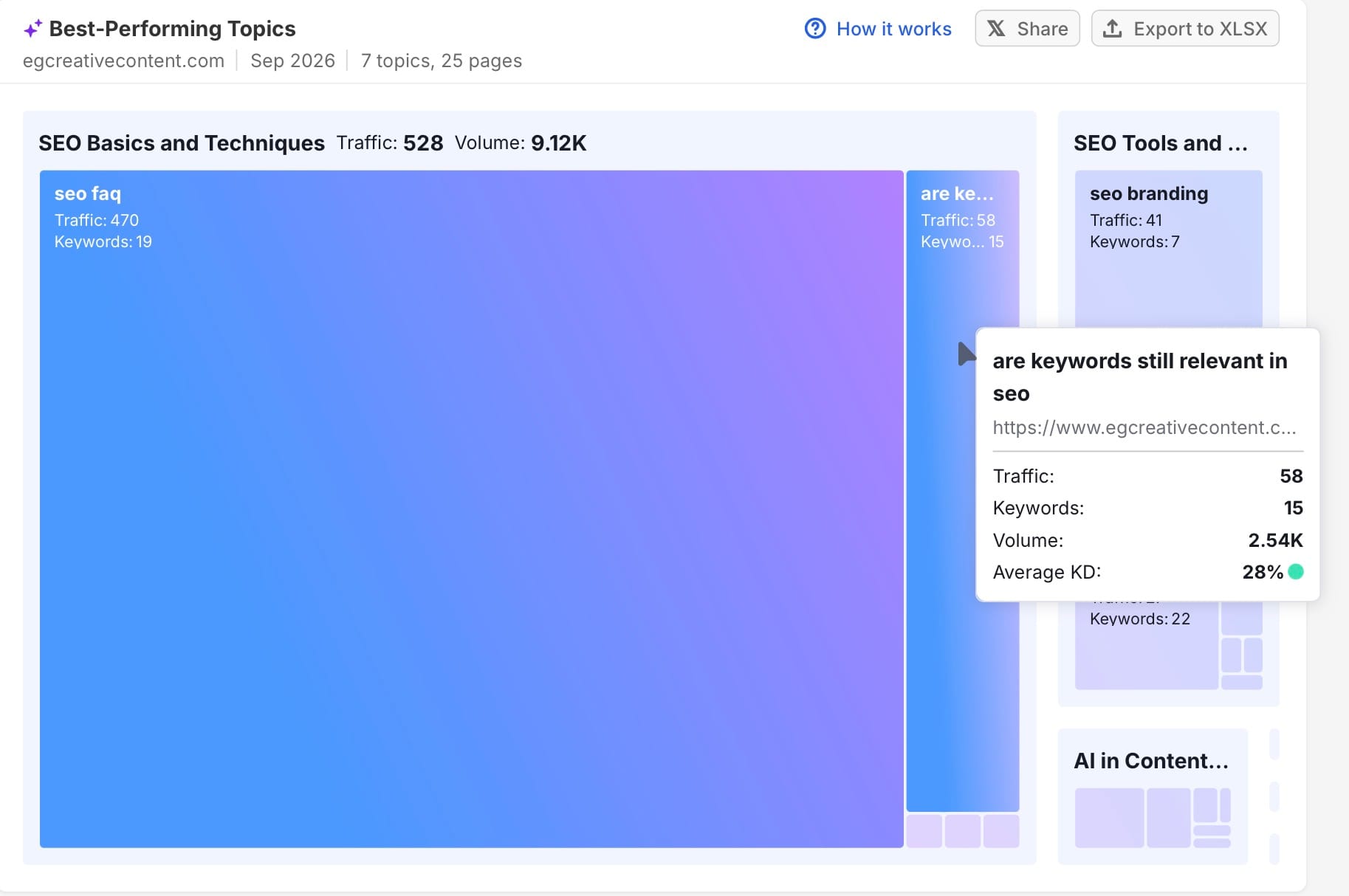Click Traffic: 41 in seo branding tile
Image resolution: width=1349 pixels, height=896 pixels.
click(1126, 220)
